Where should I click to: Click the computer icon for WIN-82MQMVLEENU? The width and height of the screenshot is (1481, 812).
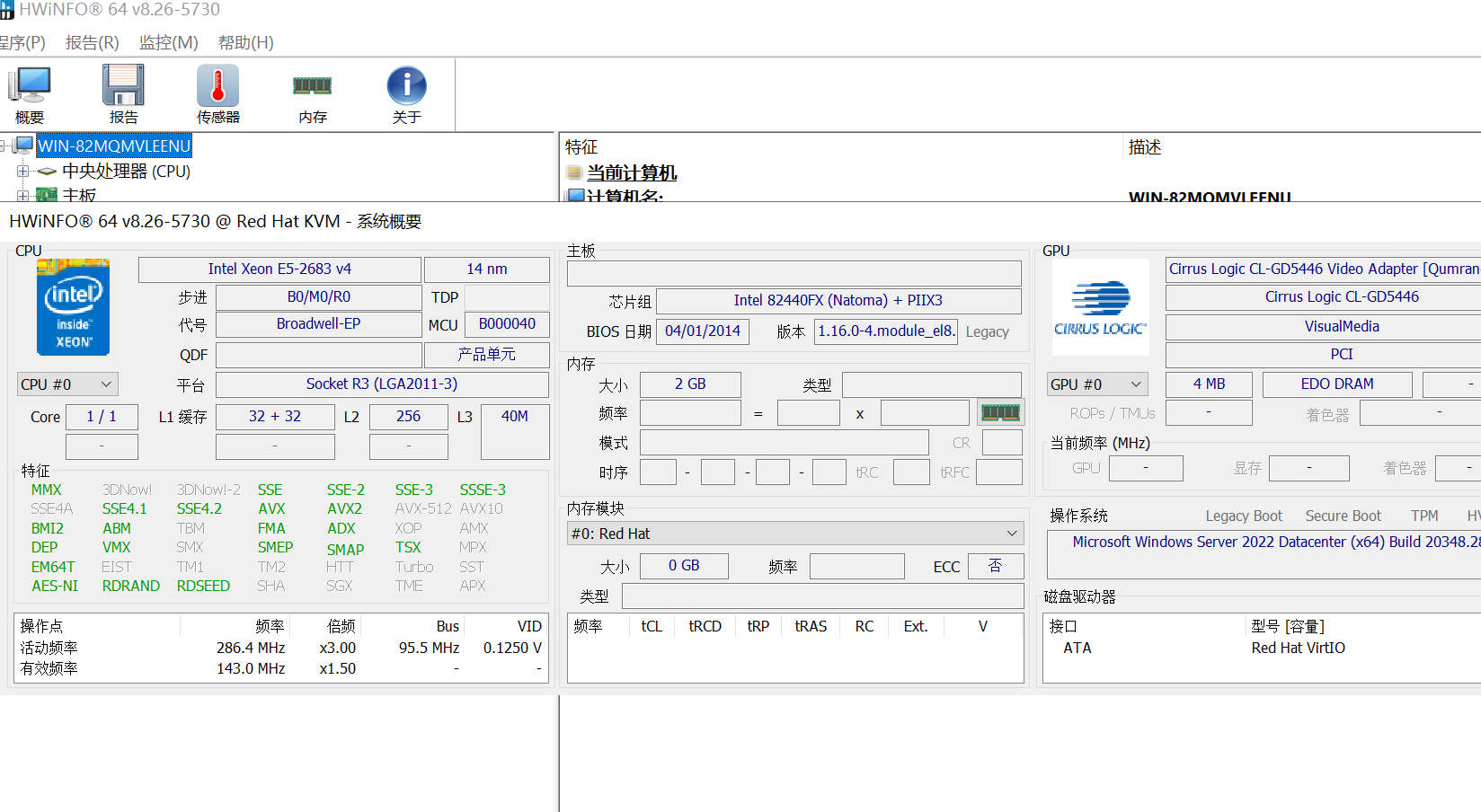24,146
